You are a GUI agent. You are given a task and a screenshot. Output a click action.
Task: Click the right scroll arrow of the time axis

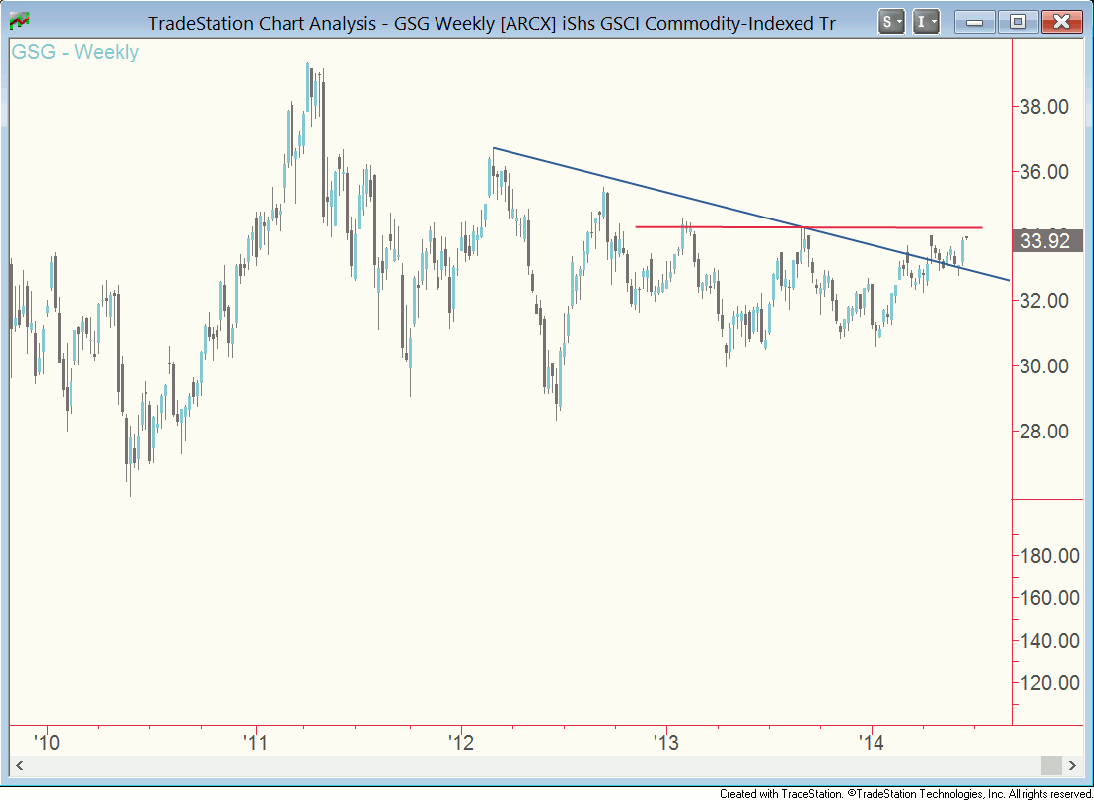[1072, 765]
